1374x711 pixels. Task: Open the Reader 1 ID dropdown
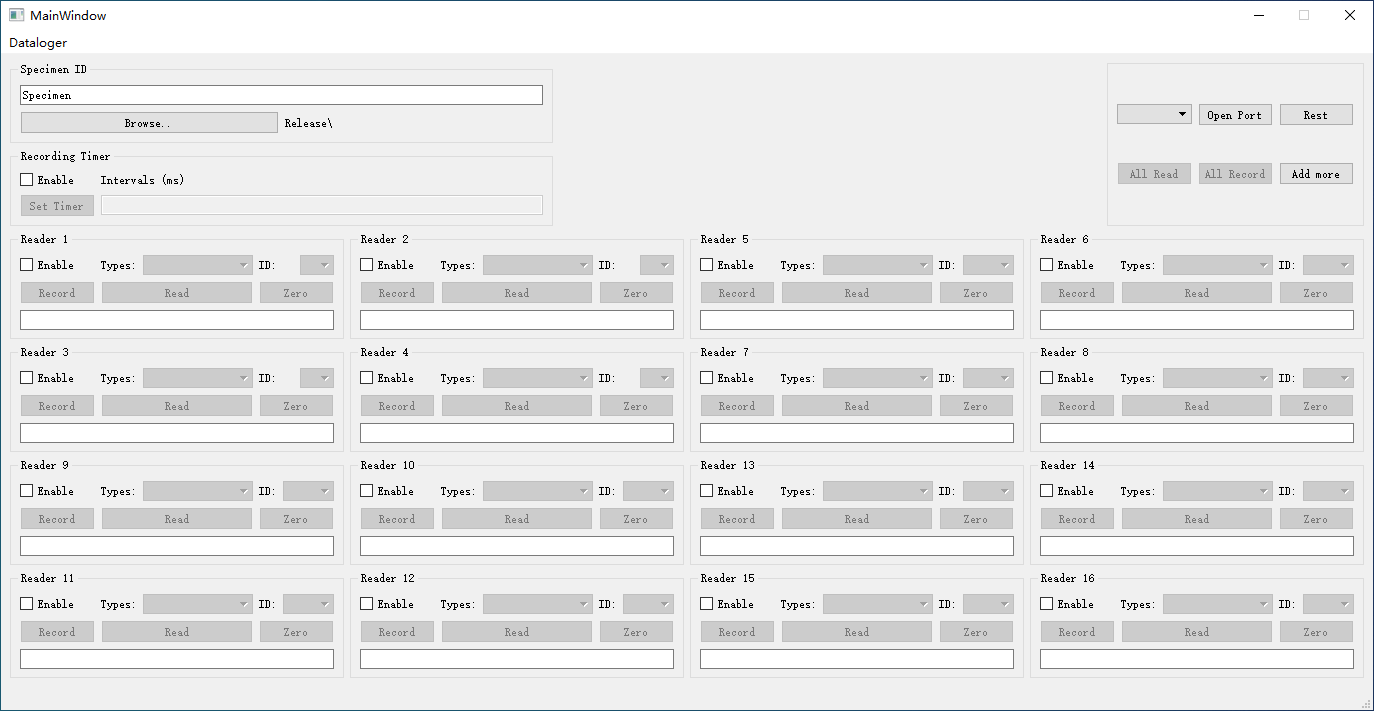[x=316, y=265]
